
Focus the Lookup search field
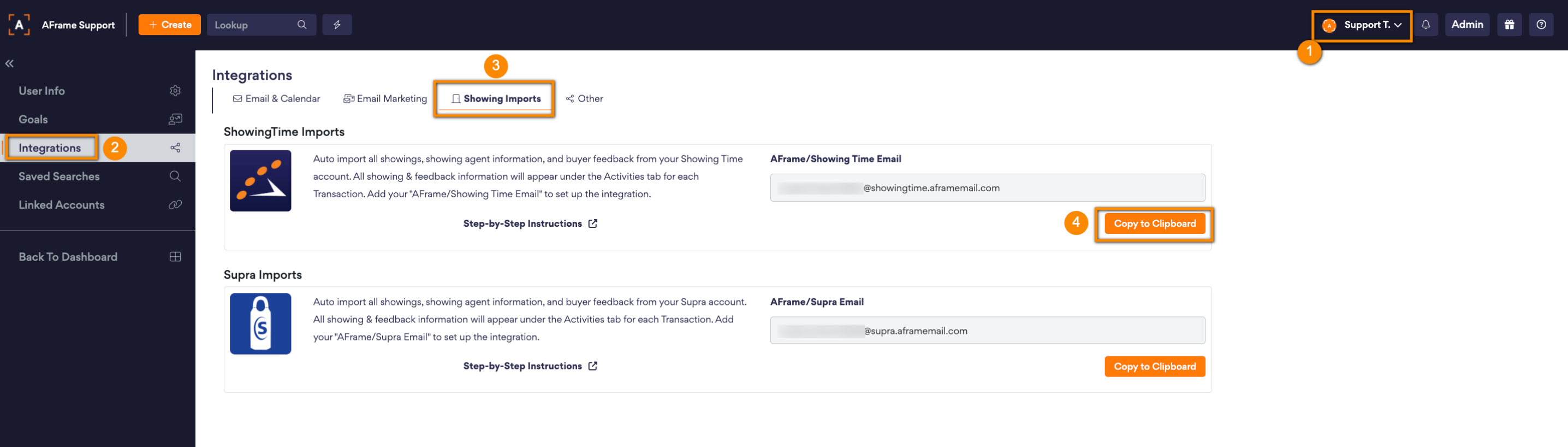[x=261, y=25]
